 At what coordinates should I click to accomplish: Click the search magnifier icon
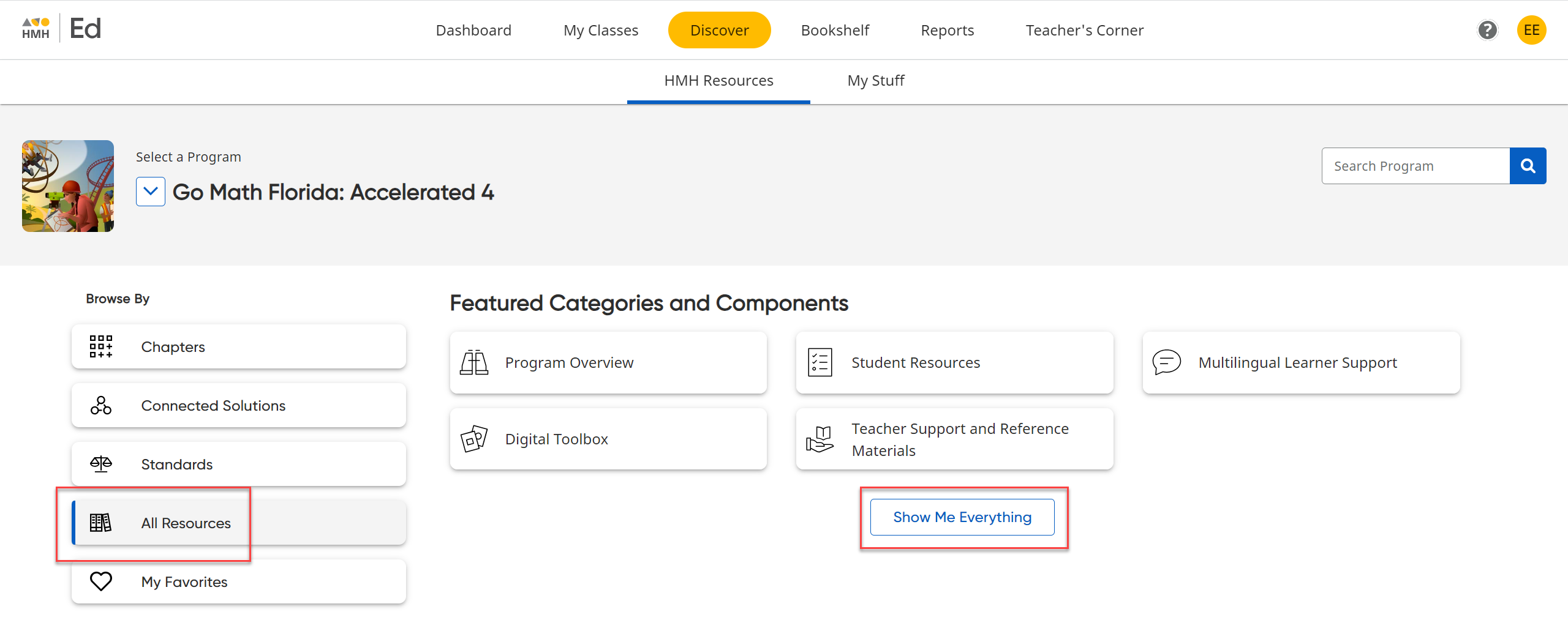(1528, 165)
